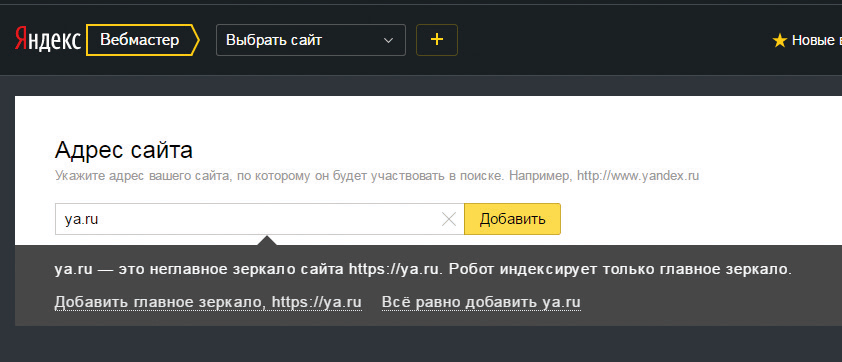The height and width of the screenshot is (362, 842).
Task: Choose Всё равно добавить ya.ru
Action: coord(481,302)
